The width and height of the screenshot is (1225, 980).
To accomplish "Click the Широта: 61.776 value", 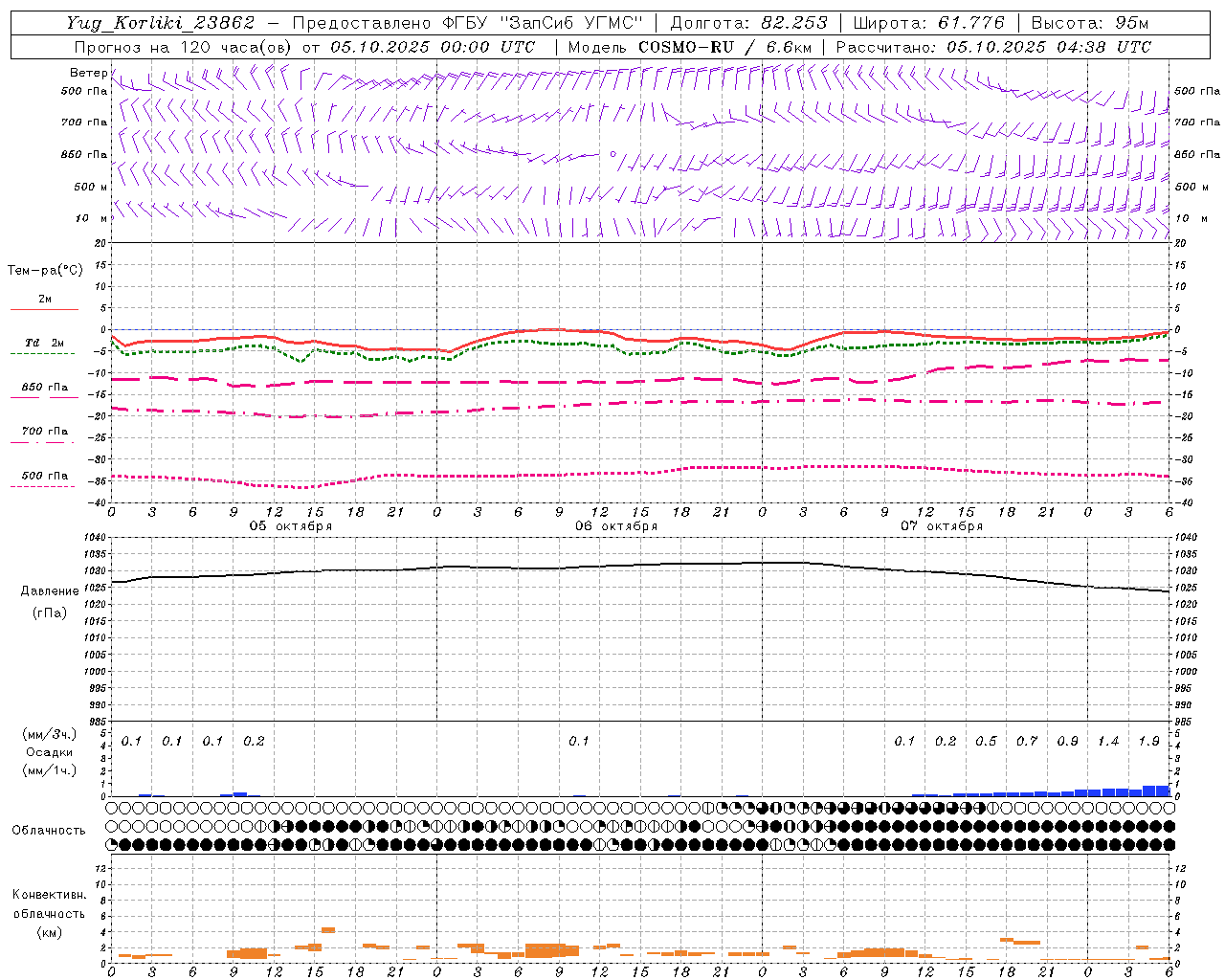I will (x=927, y=23).
